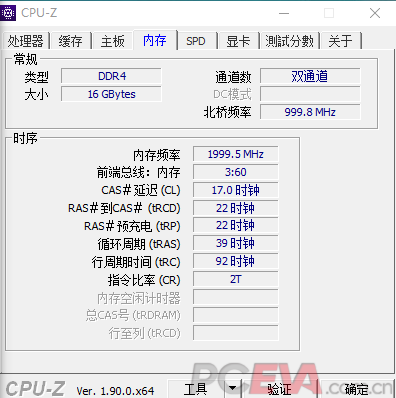The image size is (396, 398).
Task: Click the tRP 22 时钟 value
Action: pyautogui.click(x=236, y=226)
